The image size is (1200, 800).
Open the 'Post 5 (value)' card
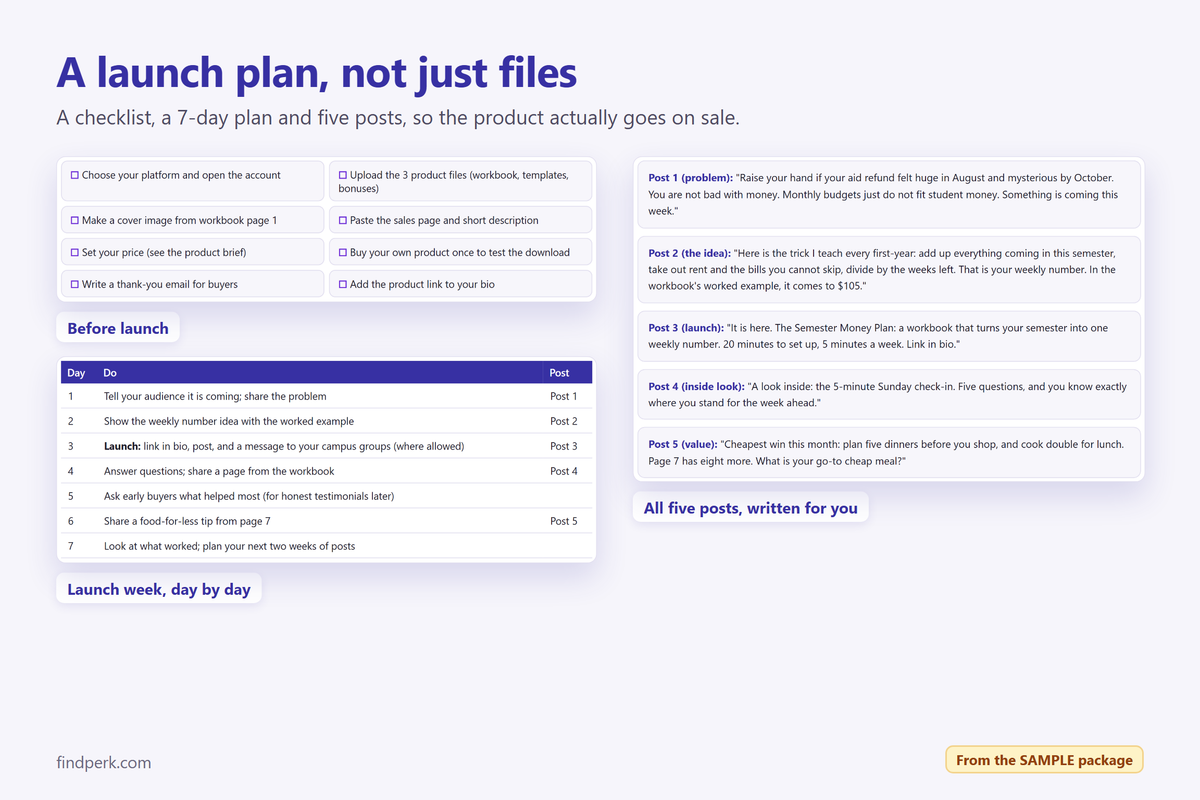click(889, 452)
